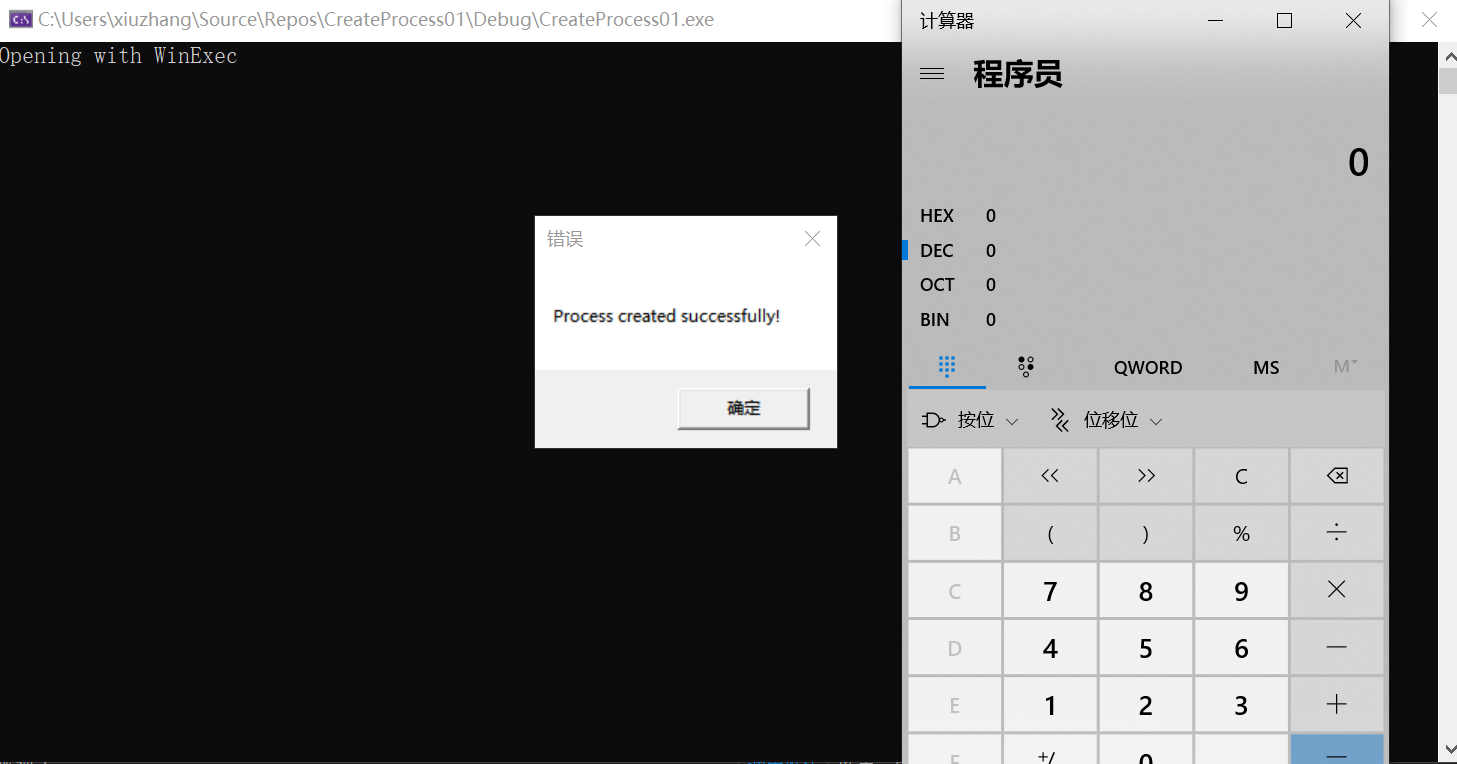Open the 按位 bitwise operations dropdown
The width and height of the screenshot is (1457, 764).
point(968,420)
